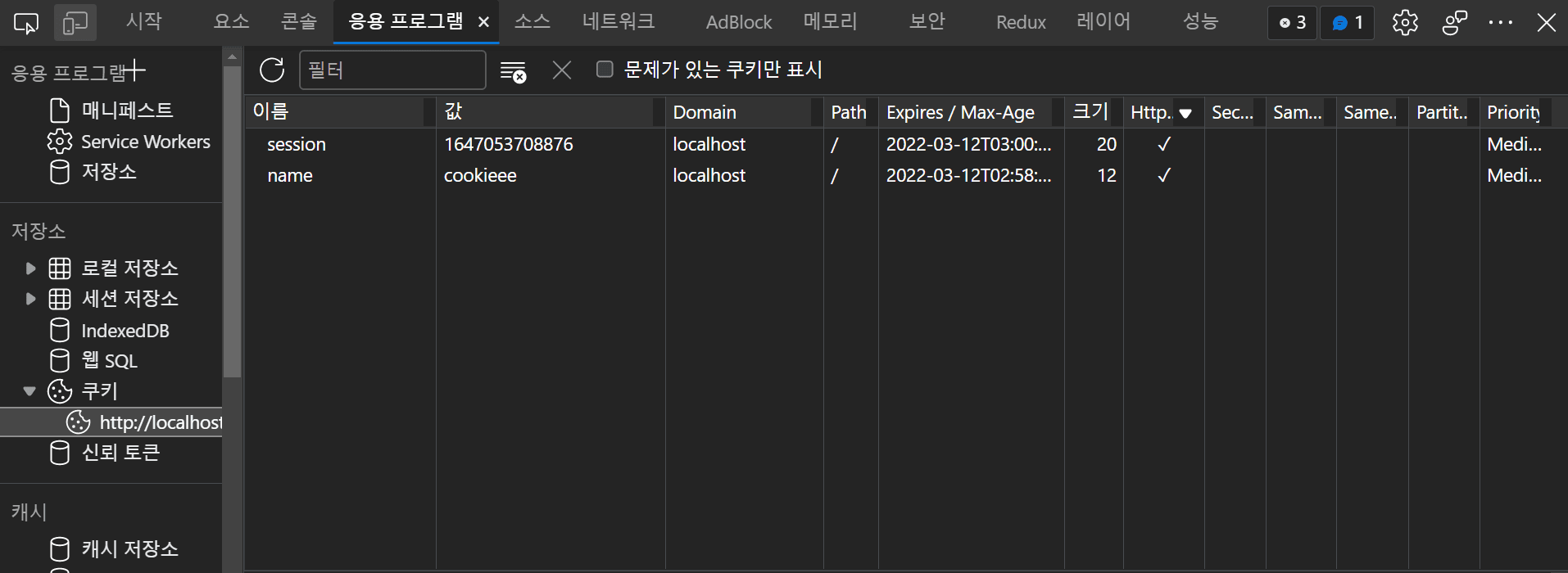Expand the 로컬 저장소 tree node
This screenshot has width=1568, height=573.
(30, 268)
